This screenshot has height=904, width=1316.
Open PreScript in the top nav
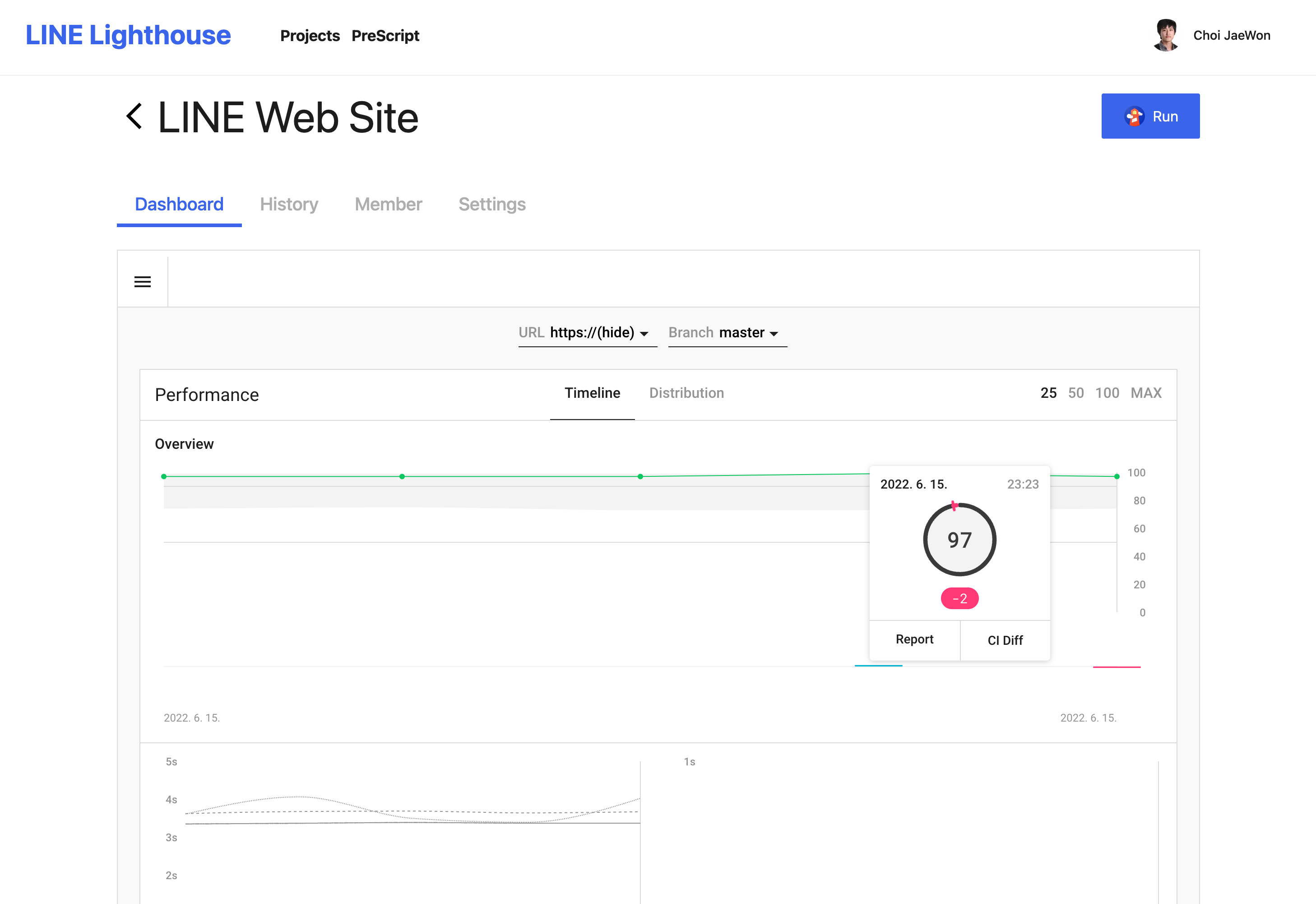[385, 36]
